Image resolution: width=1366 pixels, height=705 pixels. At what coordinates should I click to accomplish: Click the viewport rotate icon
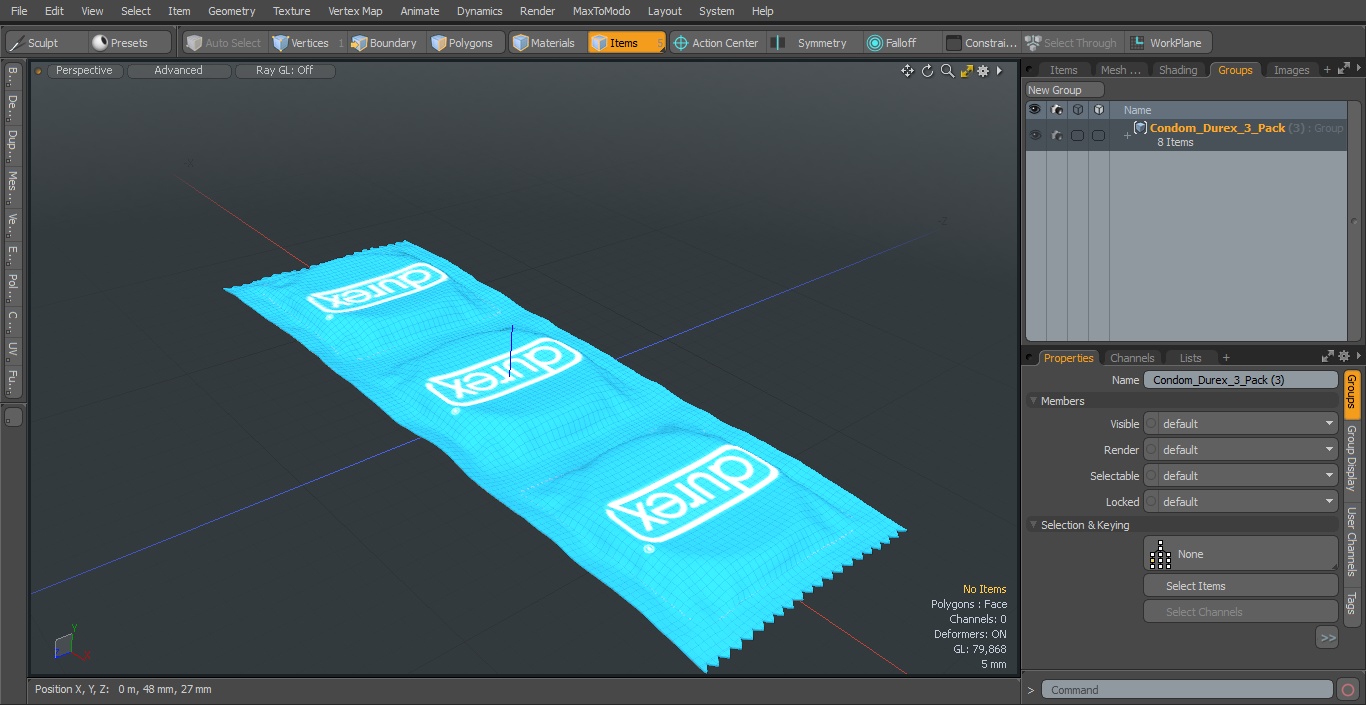pos(927,71)
